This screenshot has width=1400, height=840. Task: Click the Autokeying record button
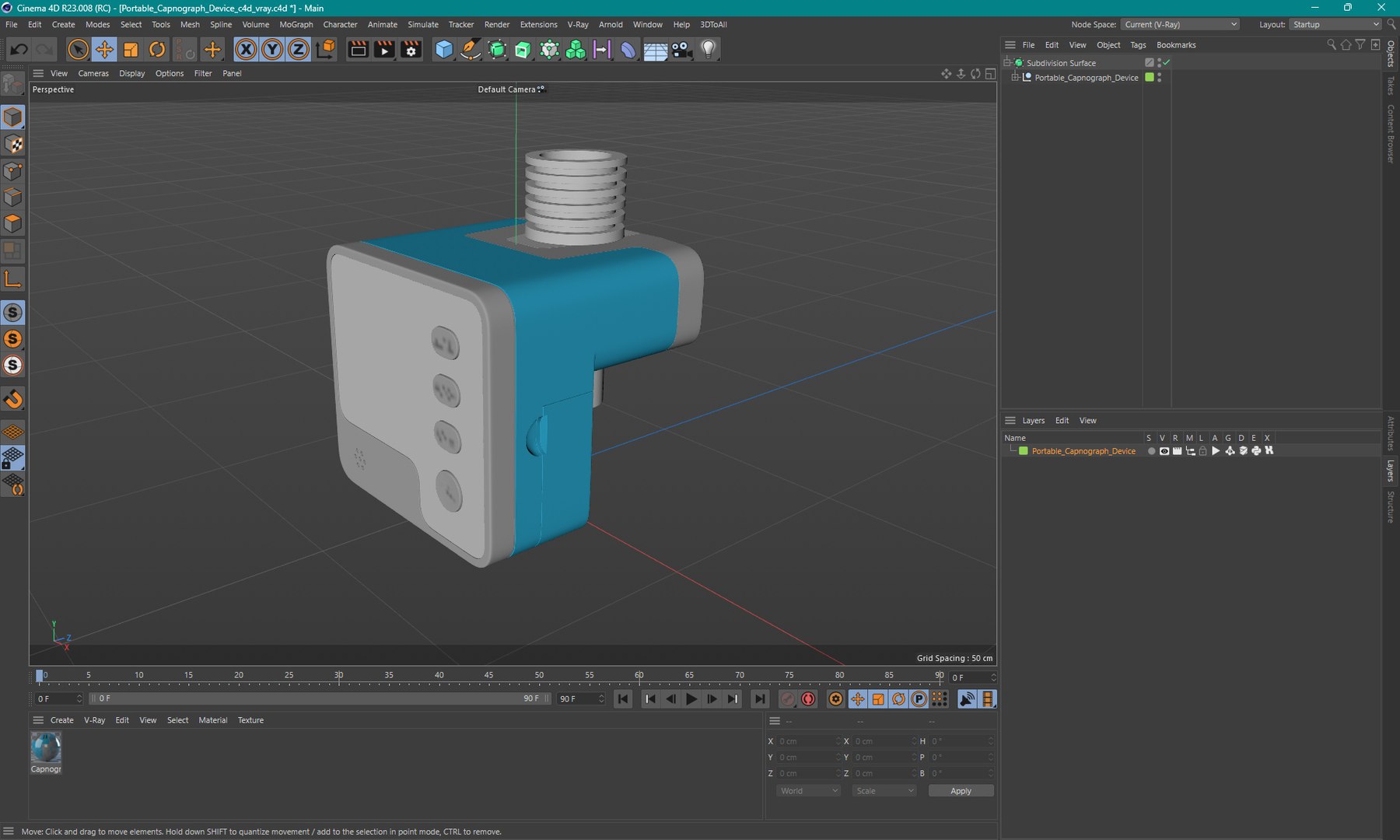click(x=808, y=699)
